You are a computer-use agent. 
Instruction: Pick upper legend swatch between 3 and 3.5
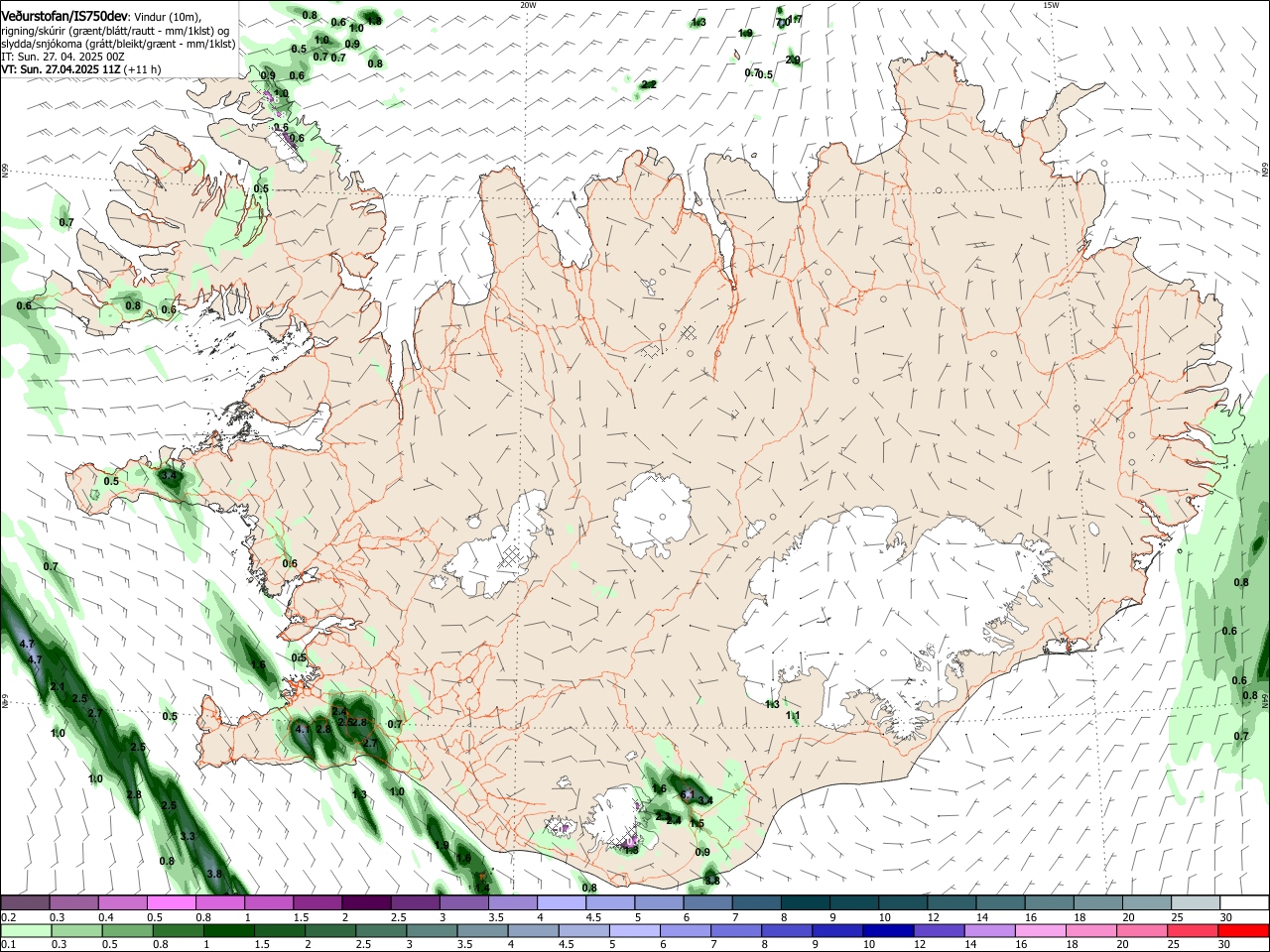[464, 902]
